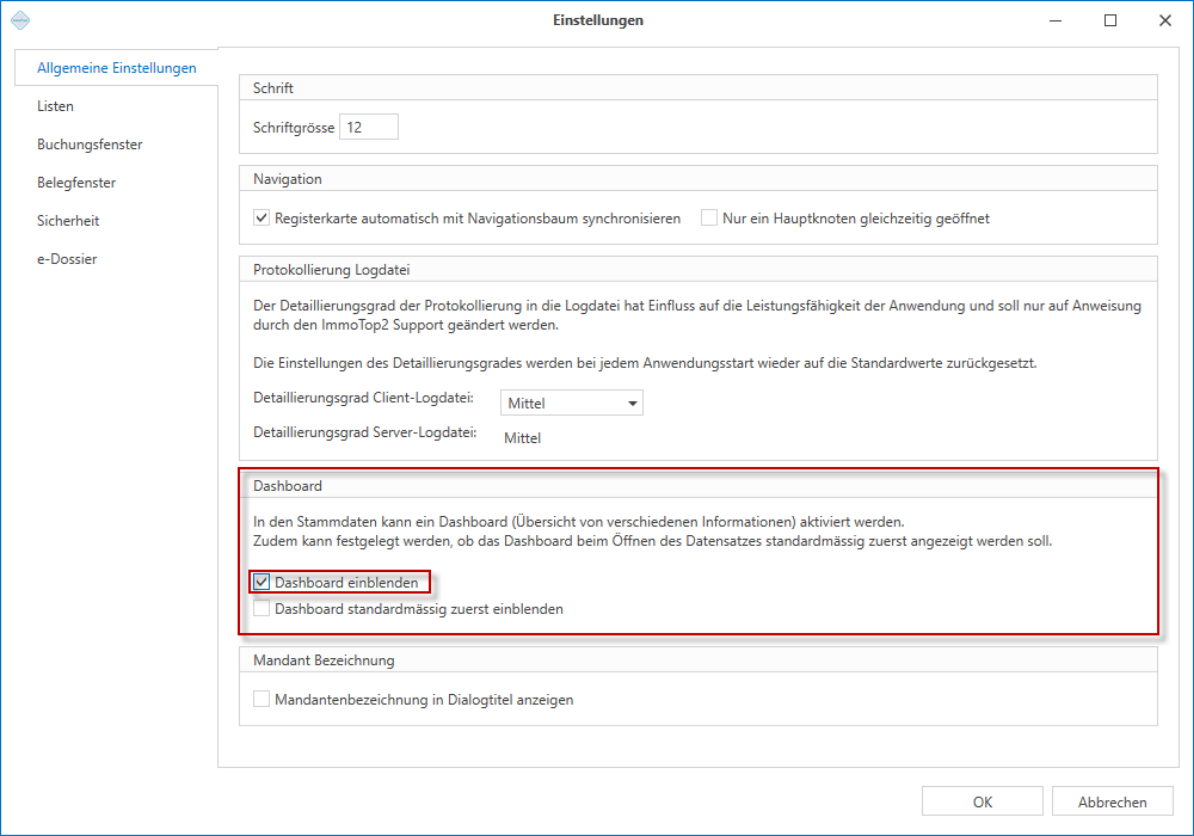The width and height of the screenshot is (1194, 836).
Task: Toggle Registerkarte automatisch synchronisieren checkbox
Action: tap(261, 218)
